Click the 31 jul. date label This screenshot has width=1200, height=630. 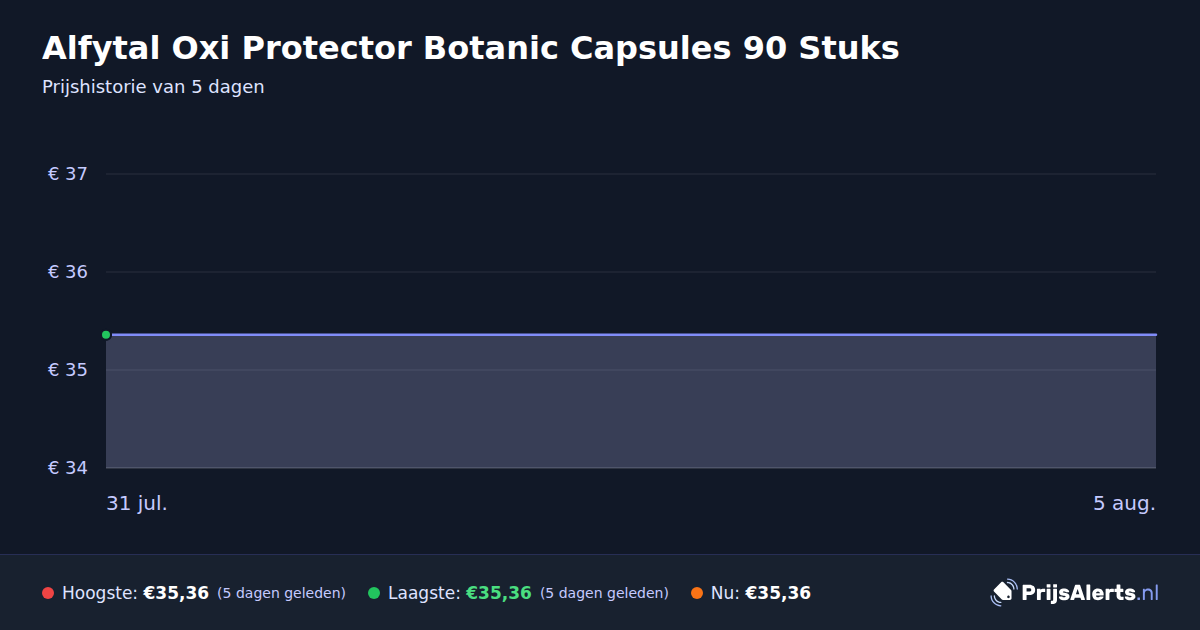137,503
